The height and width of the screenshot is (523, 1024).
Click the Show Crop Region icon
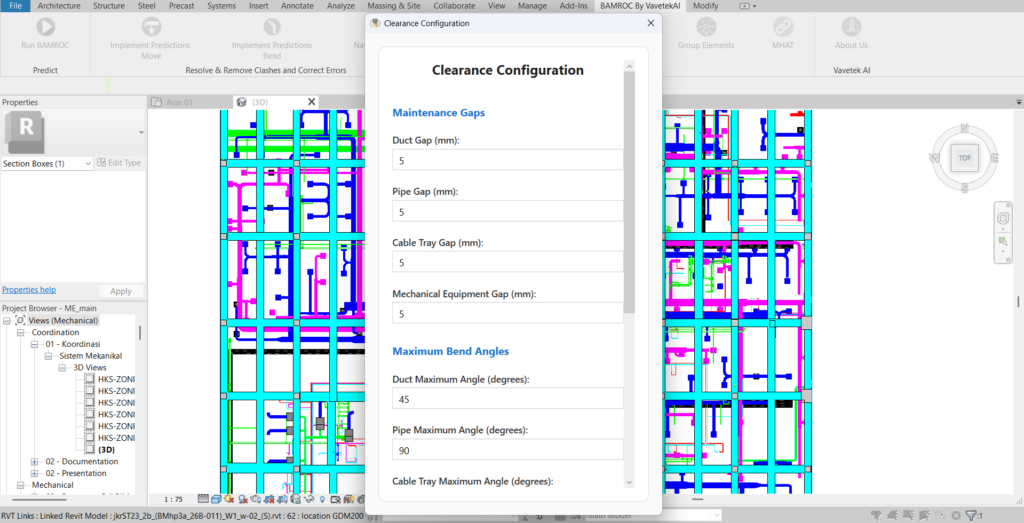283,499
